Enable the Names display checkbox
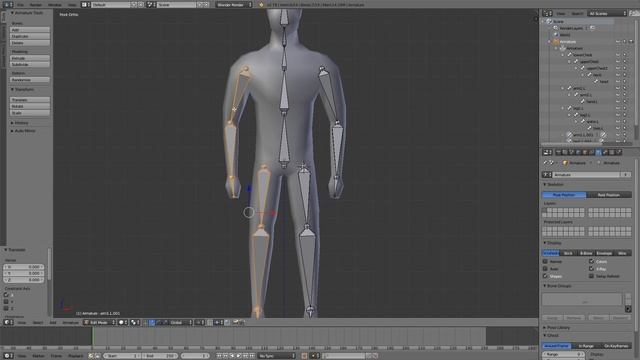The image size is (640, 360). [x=545, y=261]
